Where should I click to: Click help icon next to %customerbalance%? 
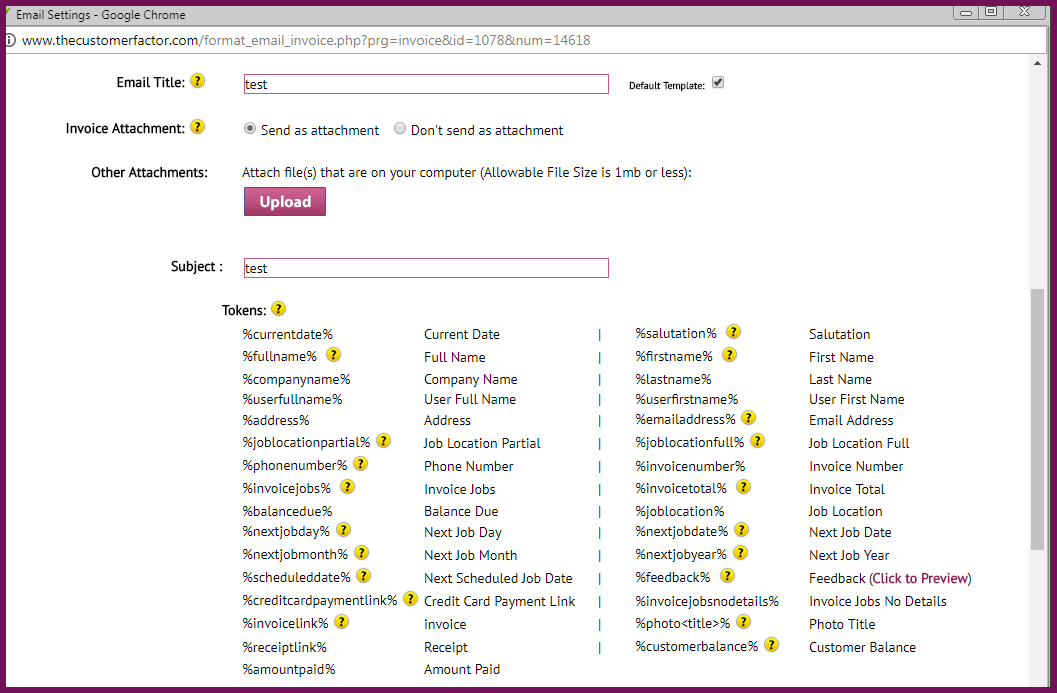[772, 644]
